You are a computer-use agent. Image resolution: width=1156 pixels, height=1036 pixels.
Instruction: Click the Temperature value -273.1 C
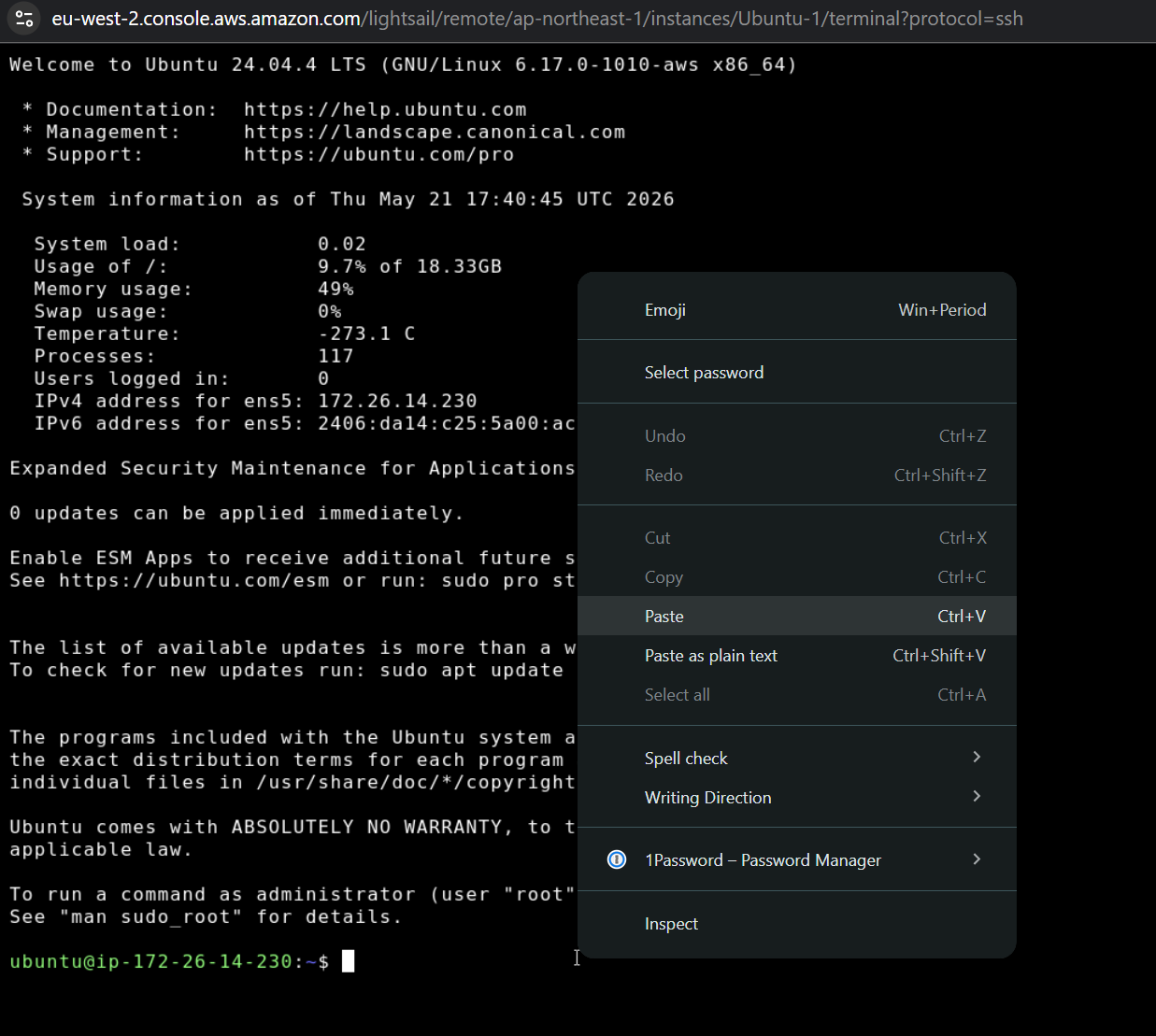point(366,334)
